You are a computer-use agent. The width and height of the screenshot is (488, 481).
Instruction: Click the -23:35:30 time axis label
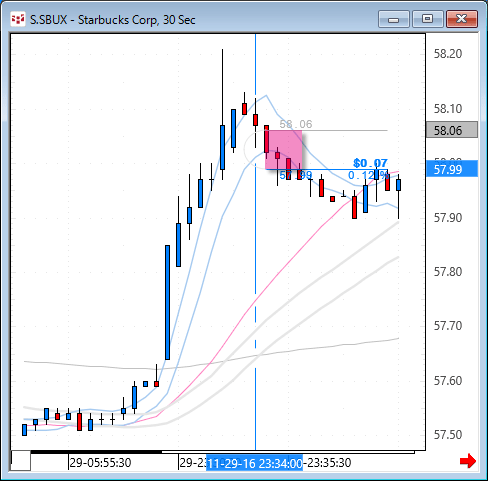pyautogui.click(x=327, y=463)
